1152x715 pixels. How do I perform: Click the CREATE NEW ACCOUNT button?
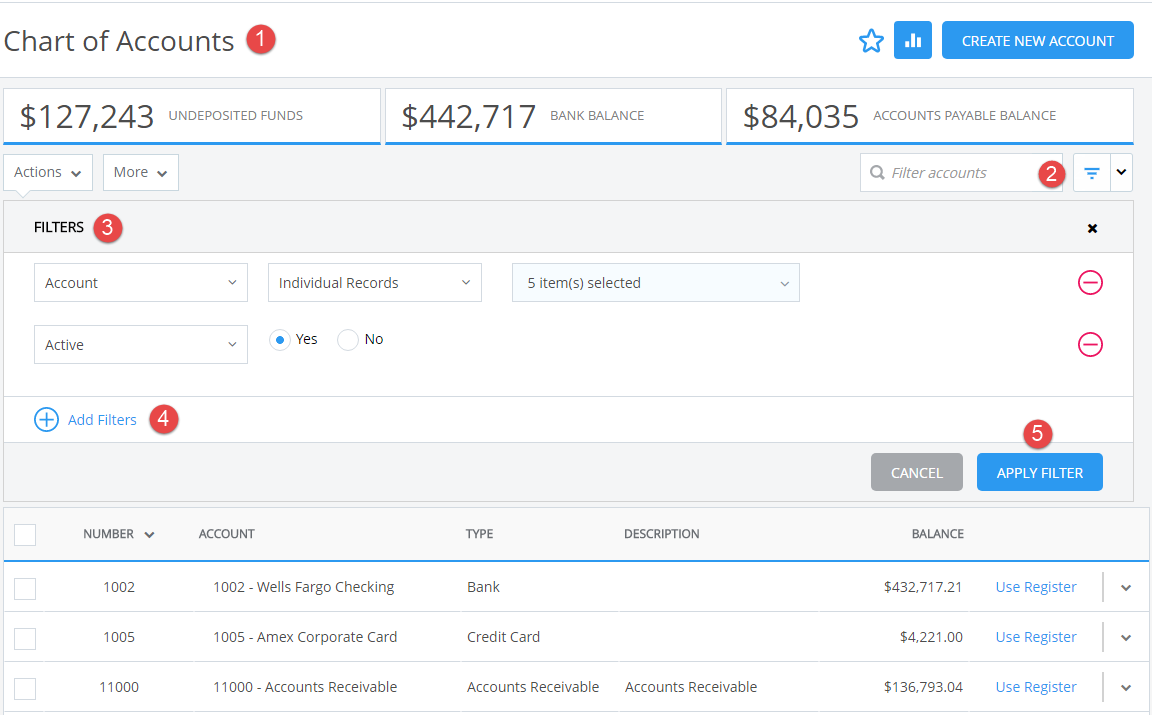(x=1037, y=40)
